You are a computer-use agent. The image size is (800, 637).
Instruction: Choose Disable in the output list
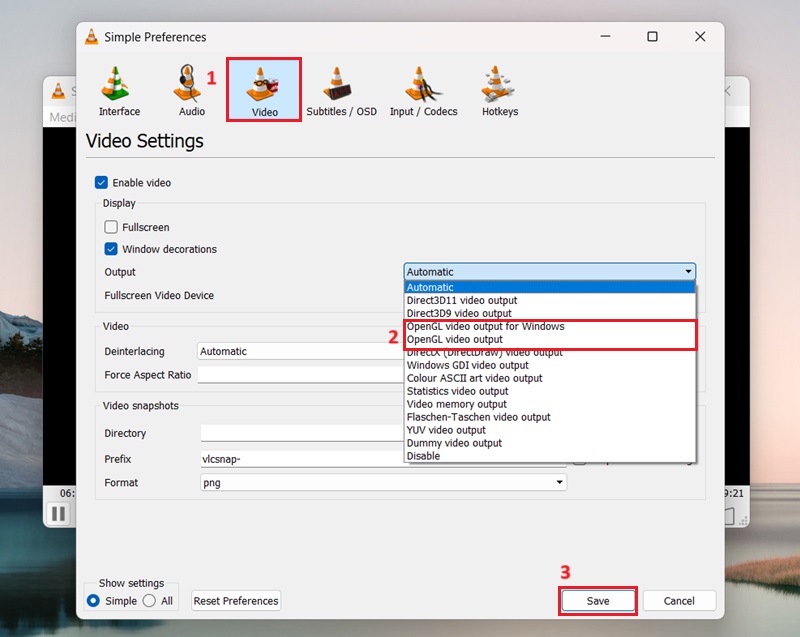[549, 456]
